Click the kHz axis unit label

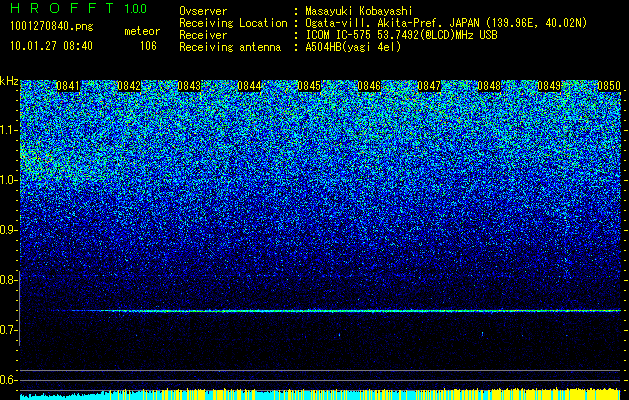pos(9,81)
